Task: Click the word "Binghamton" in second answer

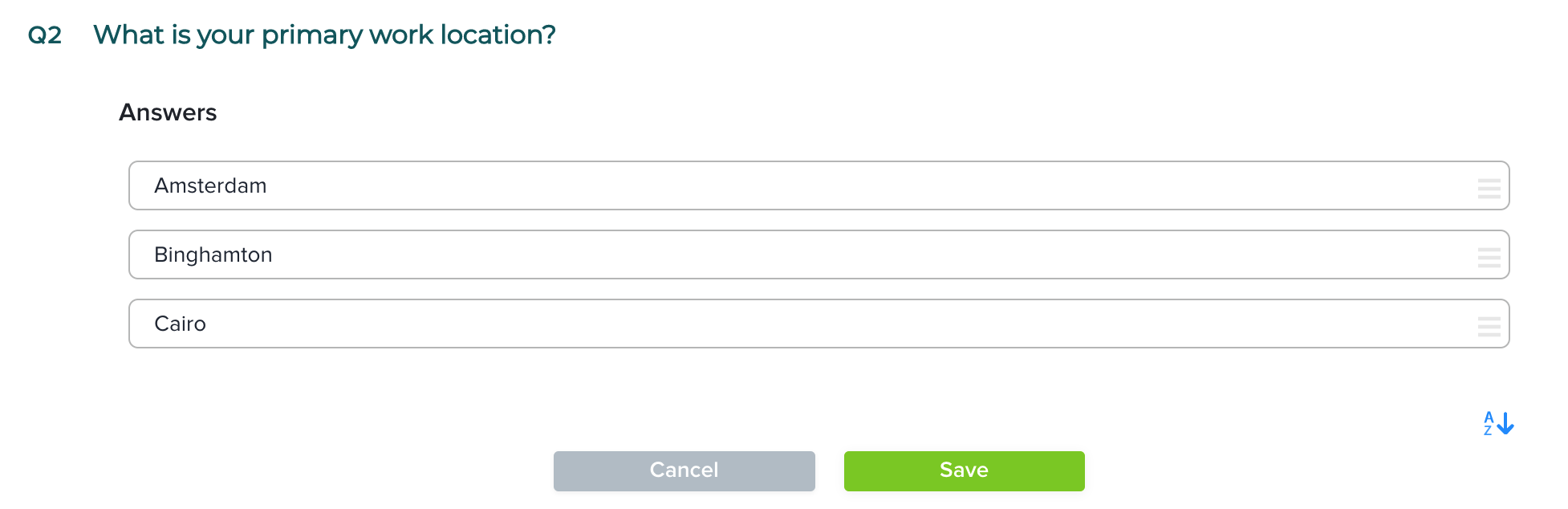Action: tap(213, 255)
